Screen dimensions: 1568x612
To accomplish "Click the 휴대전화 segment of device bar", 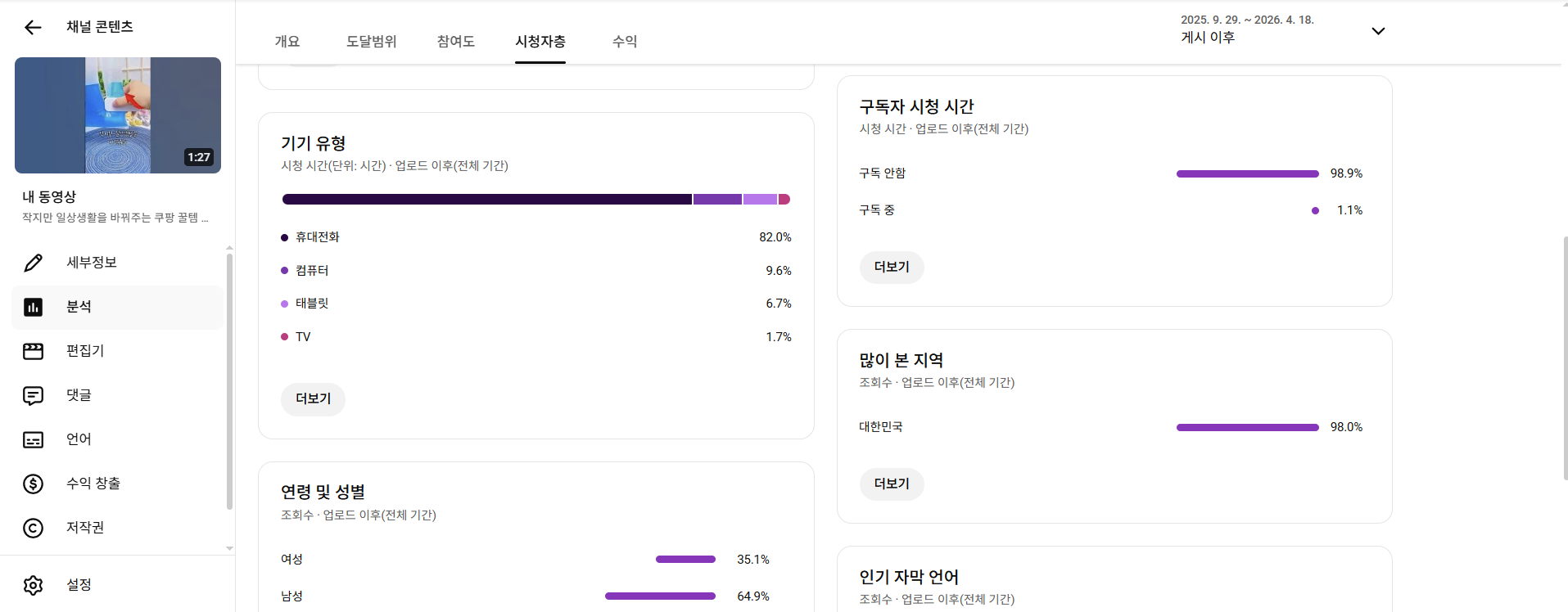I will (486, 200).
